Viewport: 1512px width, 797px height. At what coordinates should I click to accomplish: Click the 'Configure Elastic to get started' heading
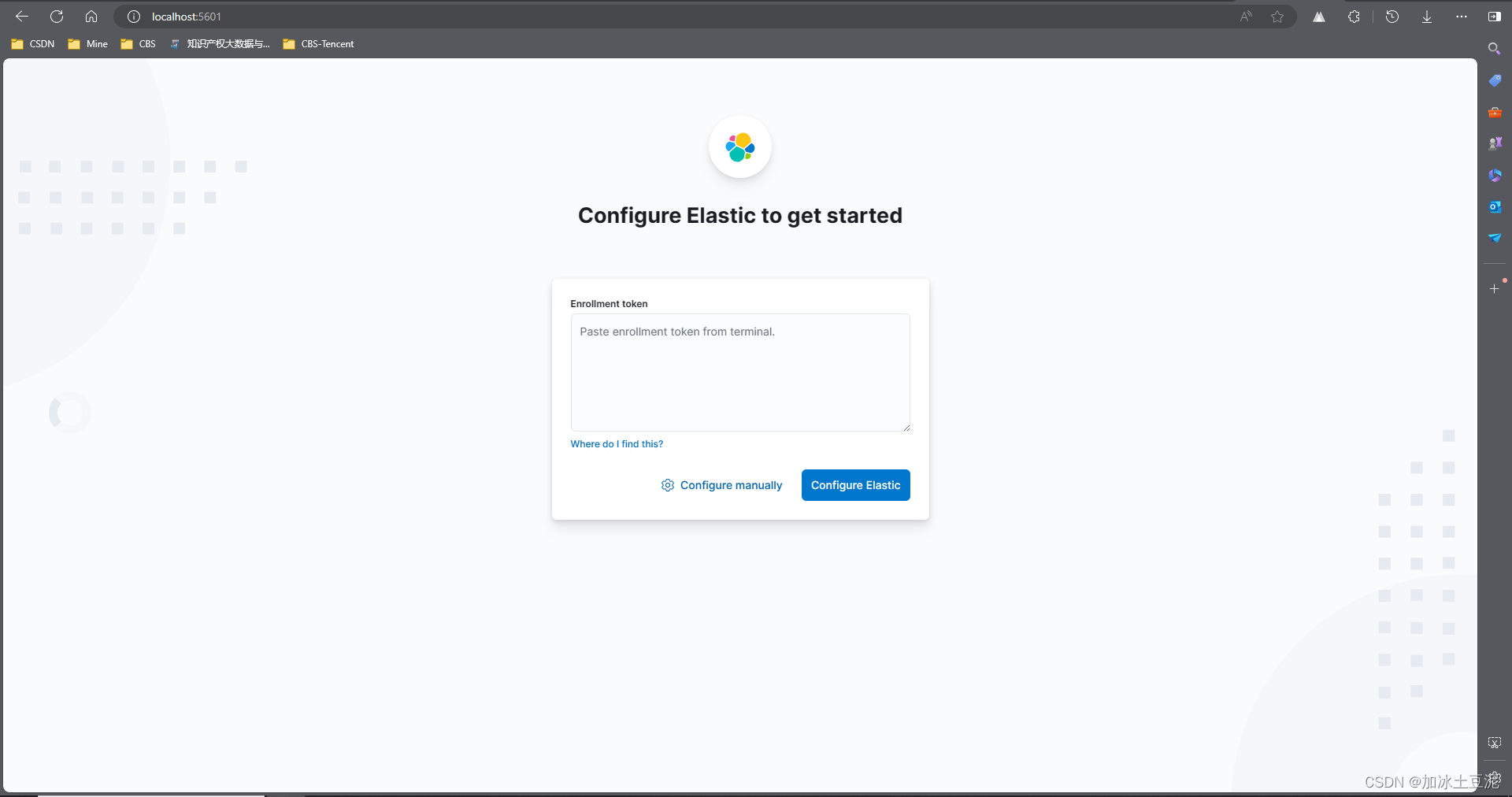coord(740,216)
